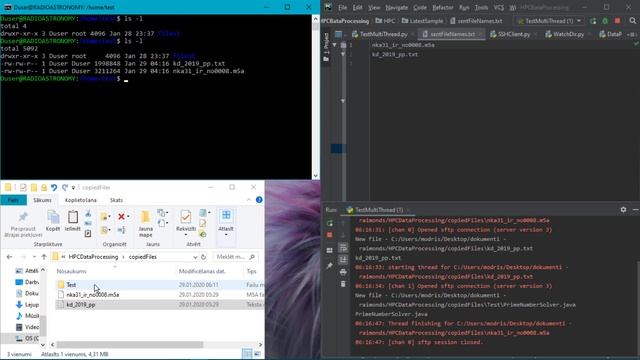Image resolution: width=640 pixels, height=360 pixels.
Task: Click the PyCharm run configuration Run icon
Action: coord(593,21)
